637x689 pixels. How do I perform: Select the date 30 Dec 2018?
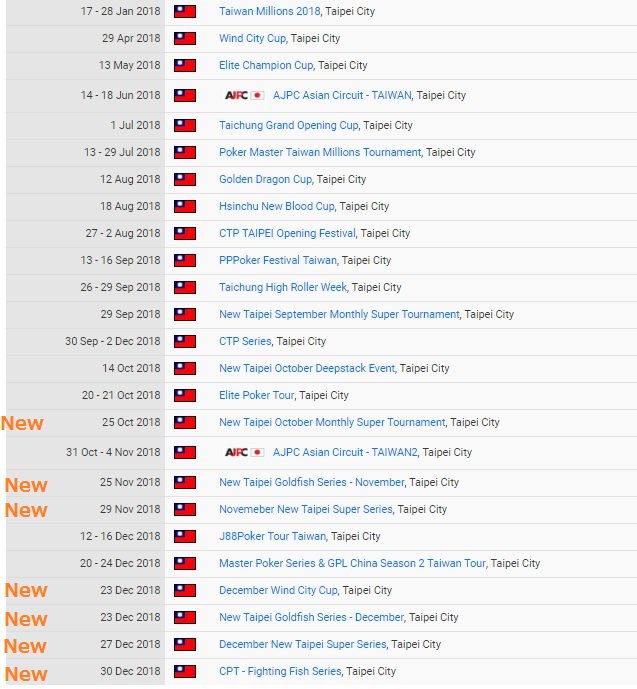pos(130,671)
